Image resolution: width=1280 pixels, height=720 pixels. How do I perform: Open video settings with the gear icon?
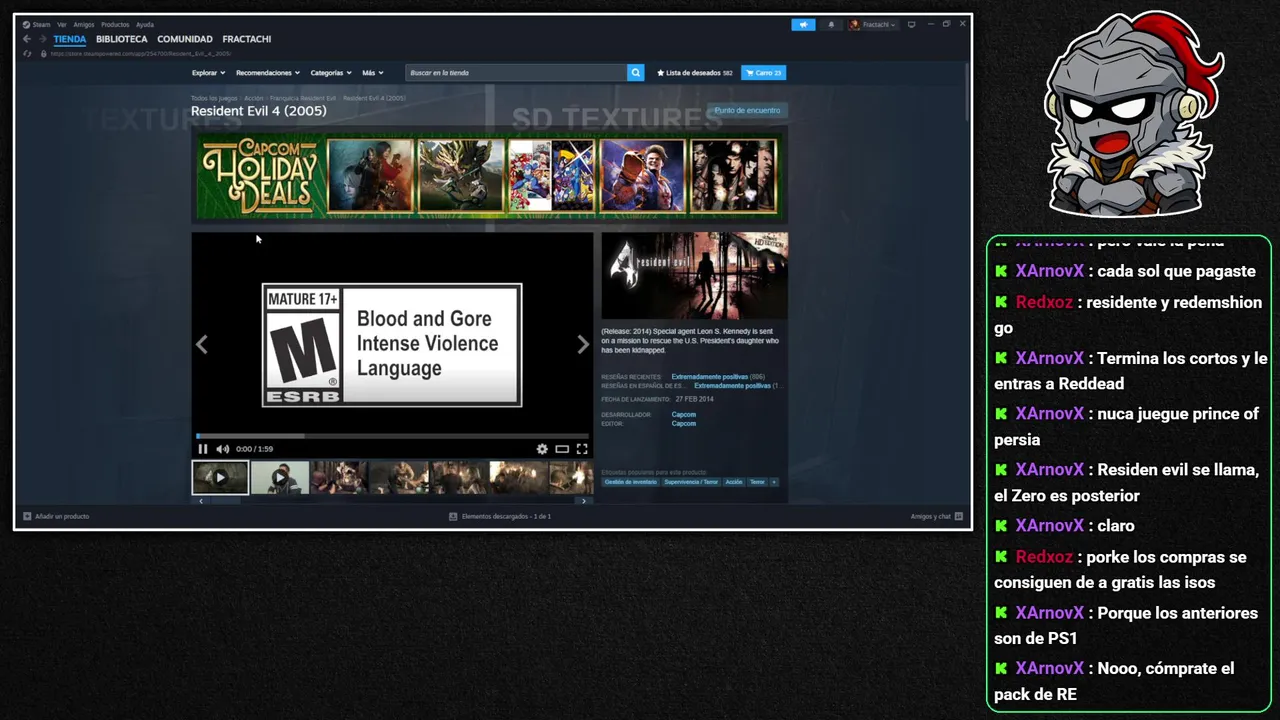[x=542, y=449]
